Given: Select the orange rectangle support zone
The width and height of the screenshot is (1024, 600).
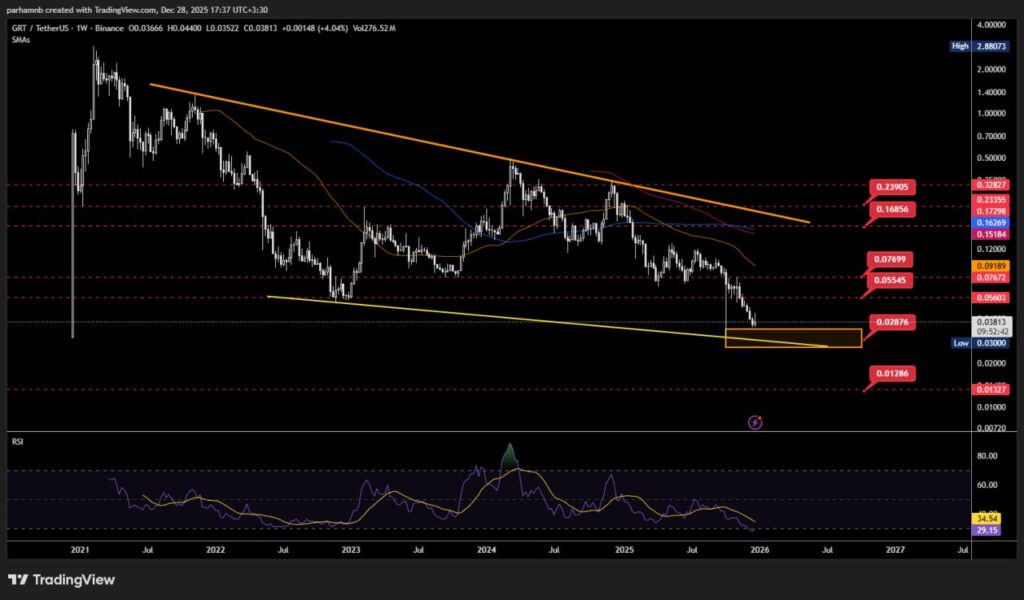Looking at the screenshot, I should click(792, 338).
